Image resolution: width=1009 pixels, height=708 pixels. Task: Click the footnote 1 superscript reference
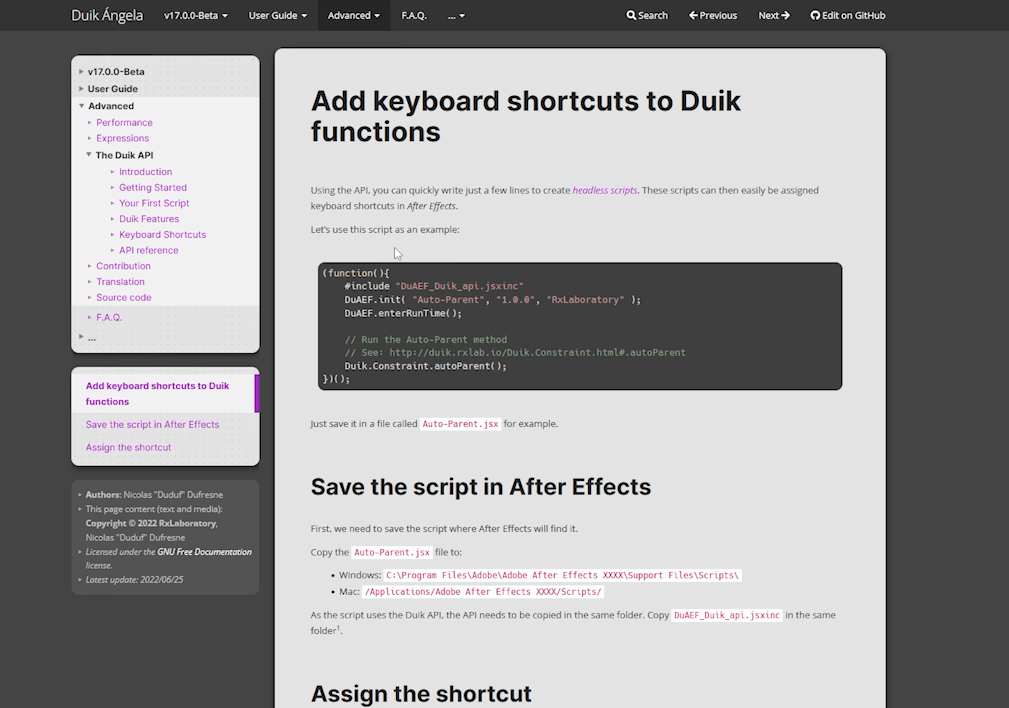pos(339,628)
